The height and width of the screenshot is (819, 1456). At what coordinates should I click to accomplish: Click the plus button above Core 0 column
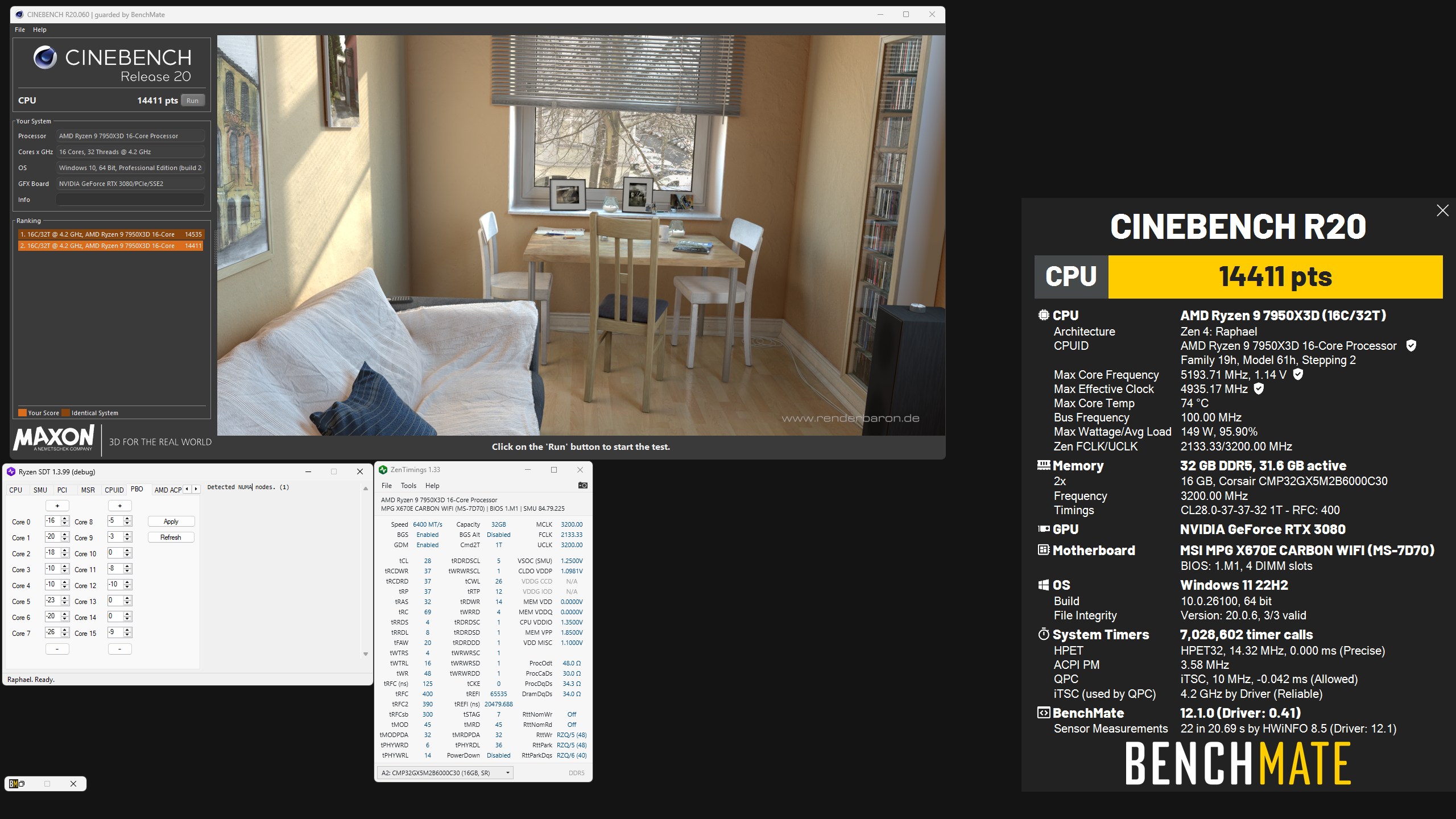(57, 506)
